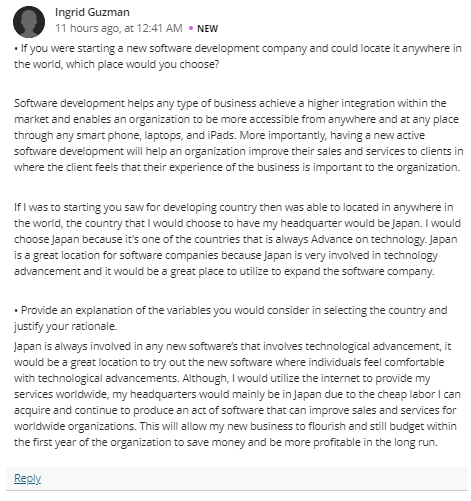471x501 pixels.
Task: Click the line 'the world, which place would you choose?'
Action: [117, 64]
